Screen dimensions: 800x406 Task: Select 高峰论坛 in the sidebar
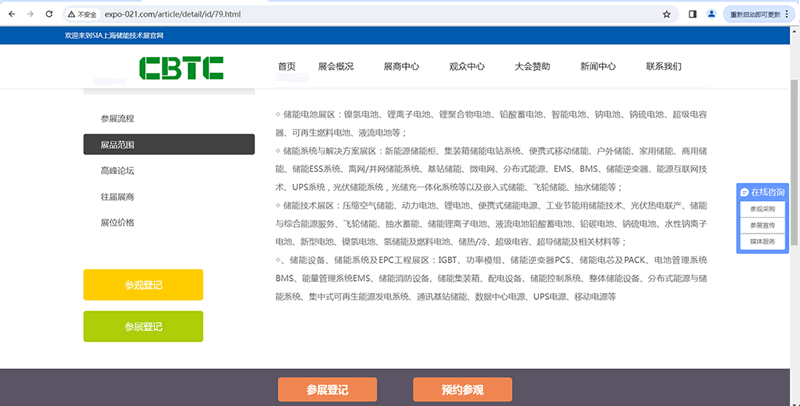point(117,171)
